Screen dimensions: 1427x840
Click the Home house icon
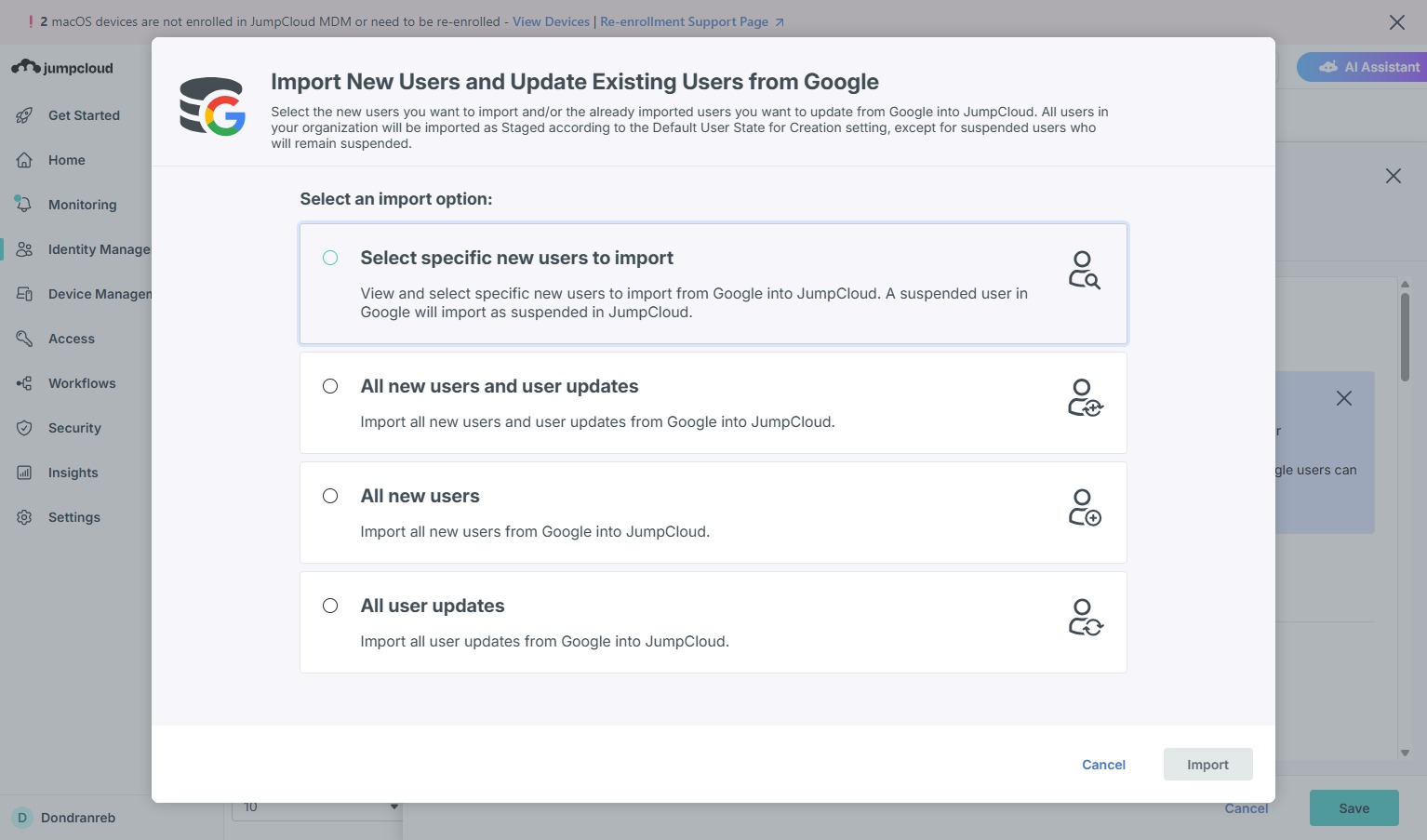[25, 160]
